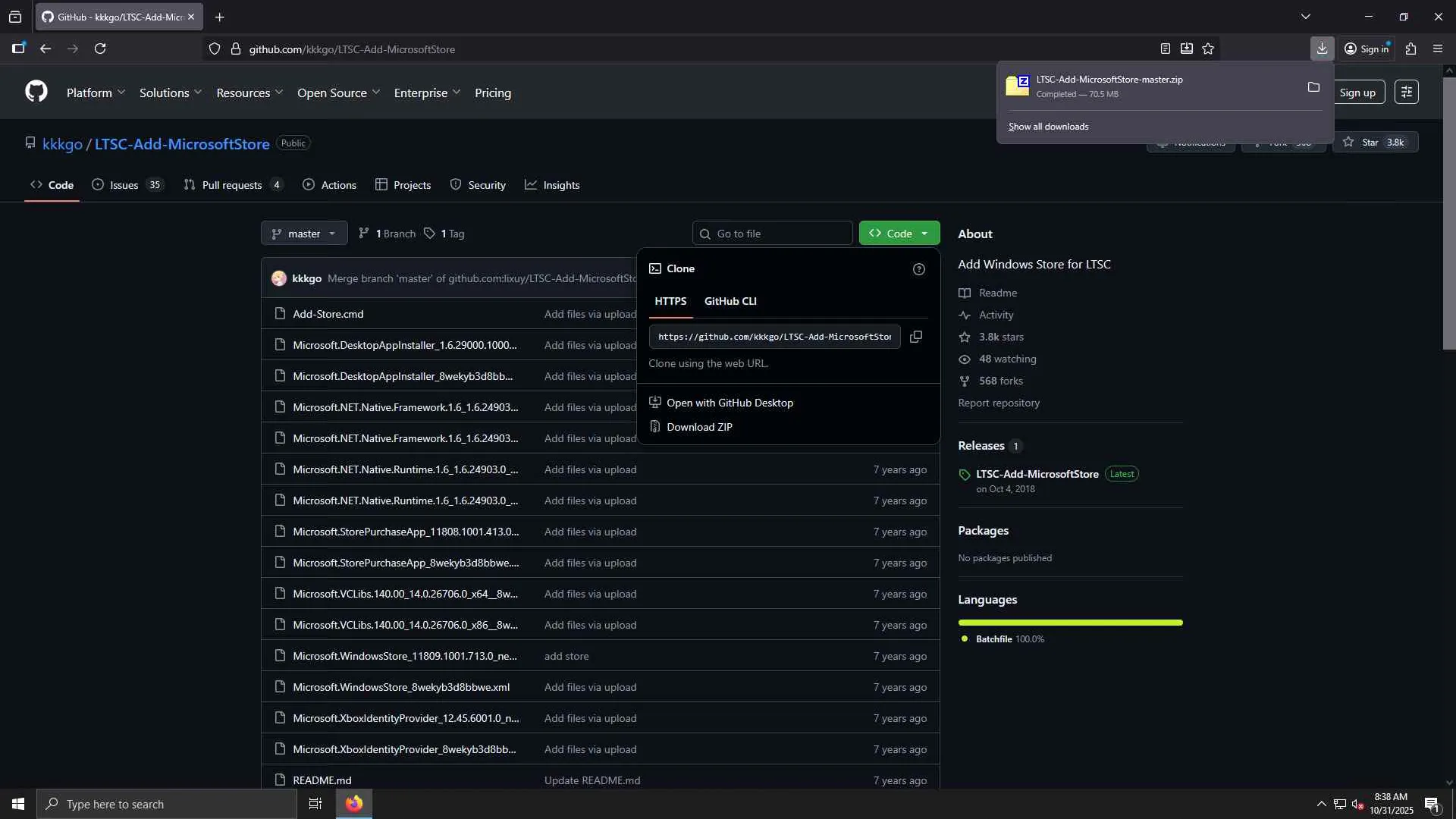Open the Issues tab
Image resolution: width=1456 pixels, height=819 pixels.
pos(125,185)
